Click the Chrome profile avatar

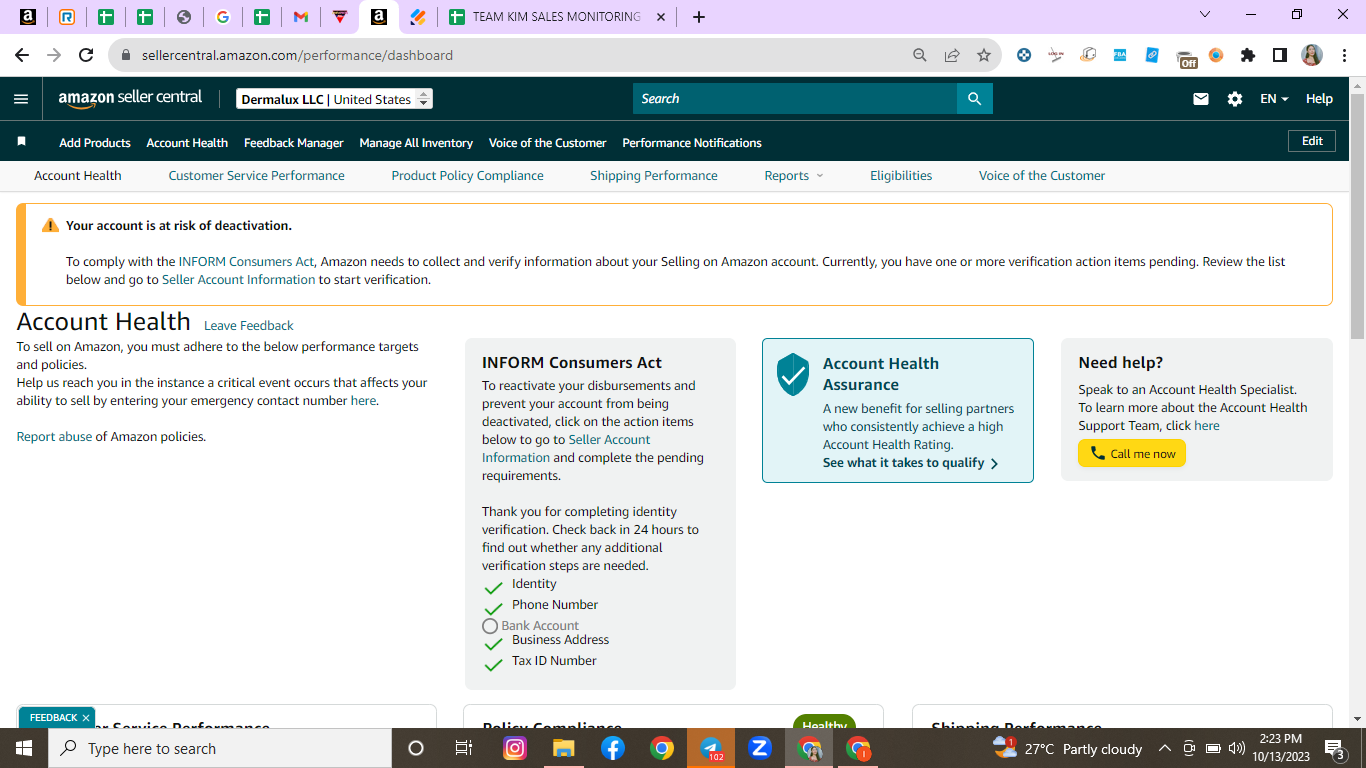point(1312,55)
